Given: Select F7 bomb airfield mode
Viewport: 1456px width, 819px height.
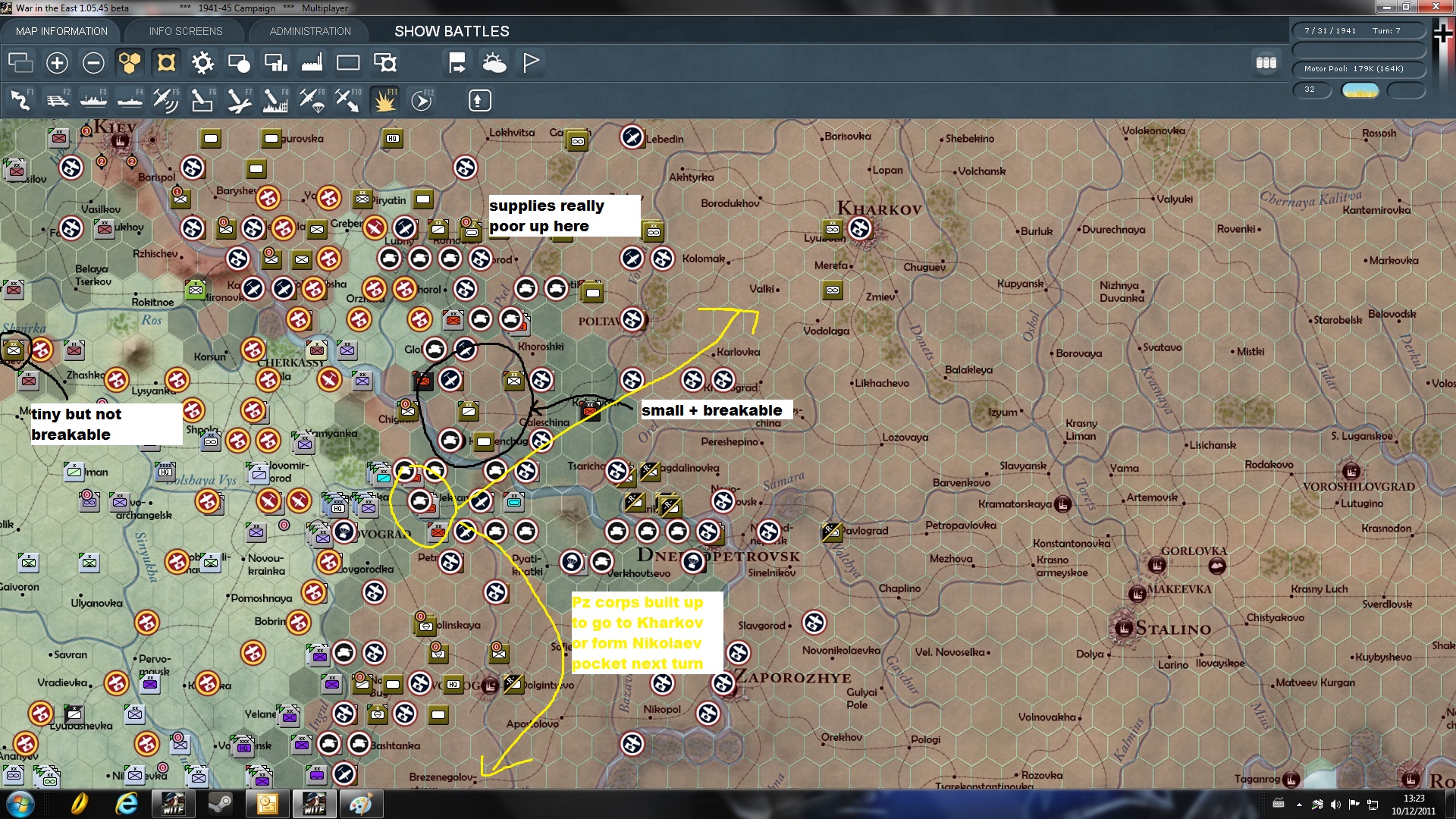Looking at the screenshot, I should [239, 100].
